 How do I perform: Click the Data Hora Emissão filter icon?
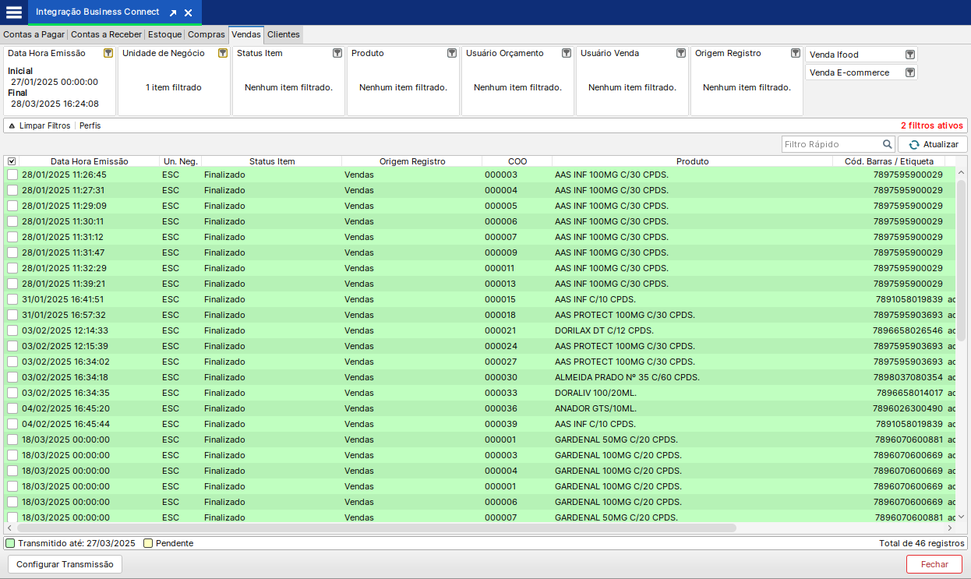(x=108, y=54)
